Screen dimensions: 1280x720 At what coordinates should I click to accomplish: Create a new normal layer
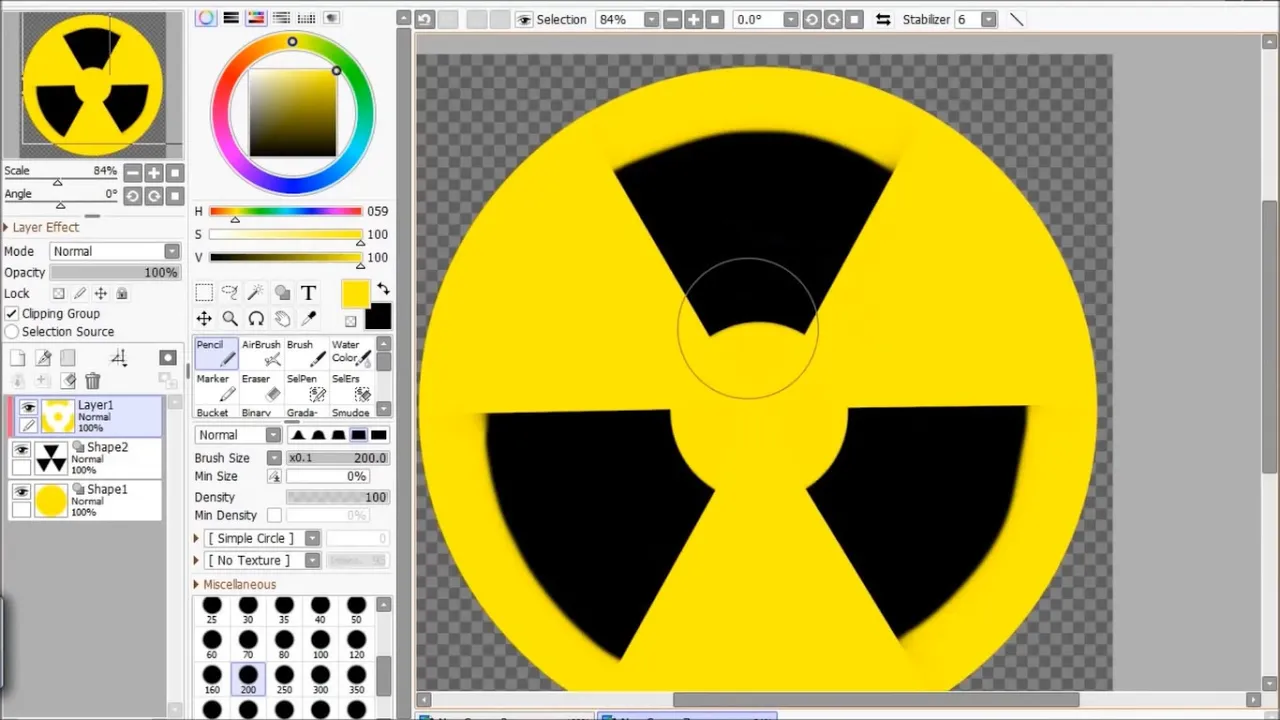(x=18, y=358)
